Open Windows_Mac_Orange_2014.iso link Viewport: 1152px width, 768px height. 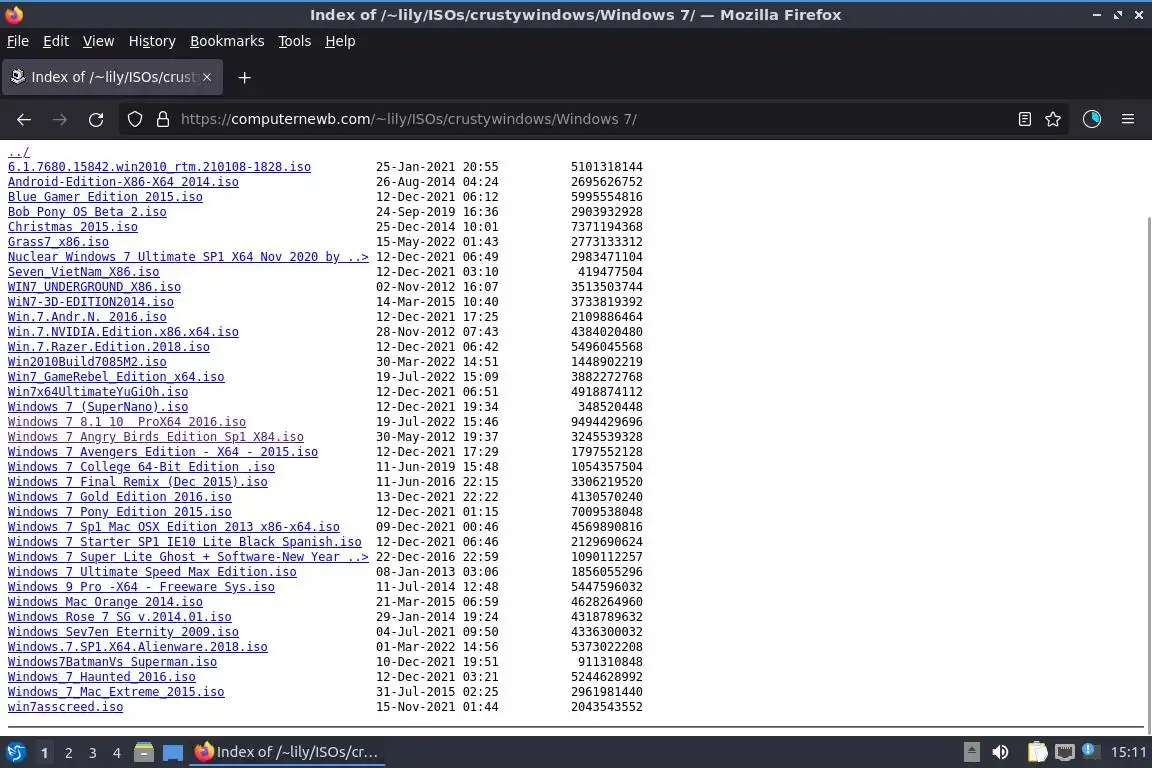[105, 602]
